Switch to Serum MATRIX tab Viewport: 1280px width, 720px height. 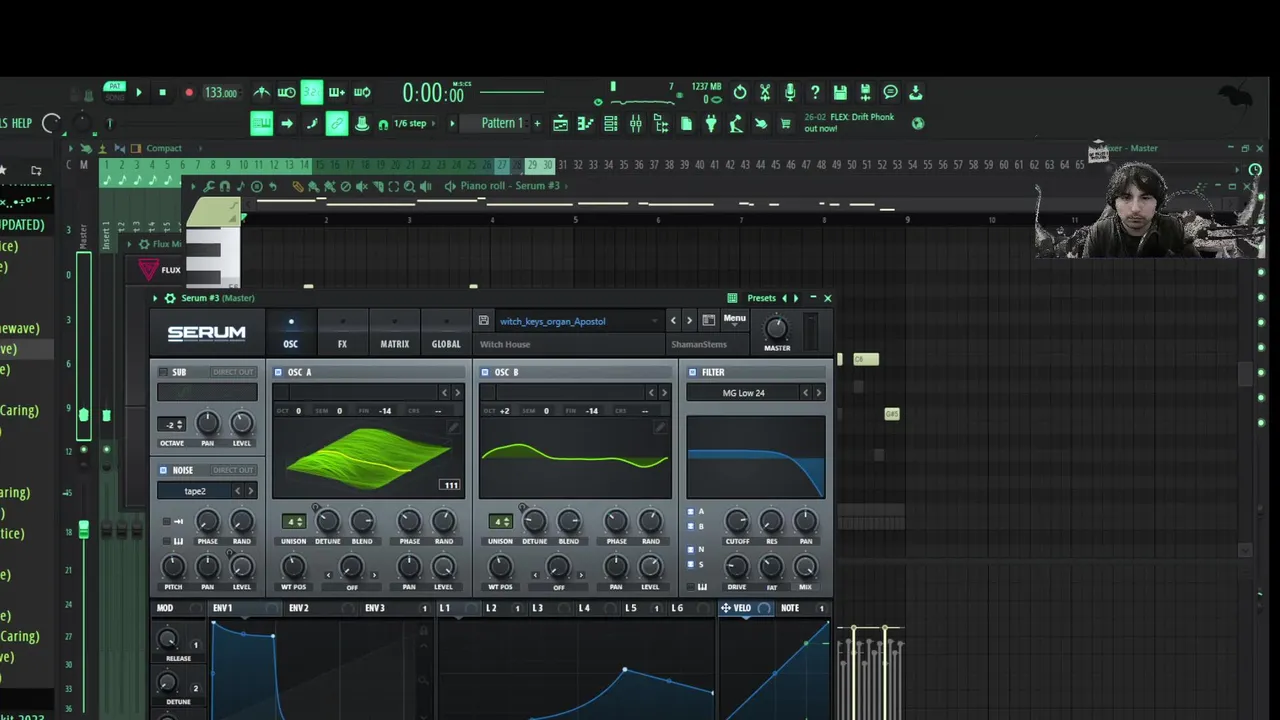click(394, 333)
